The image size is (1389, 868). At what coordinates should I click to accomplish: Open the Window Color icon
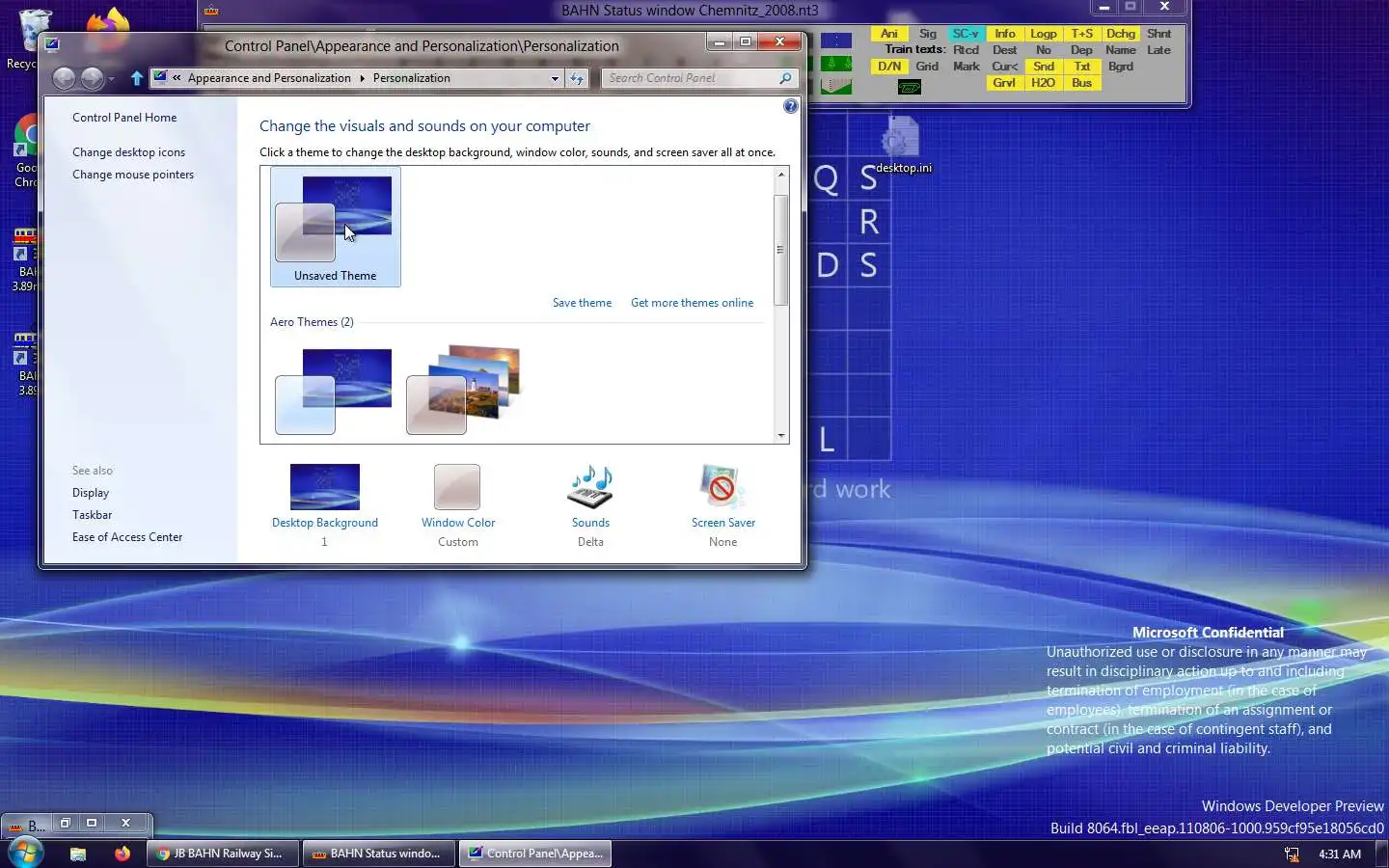[x=457, y=487]
